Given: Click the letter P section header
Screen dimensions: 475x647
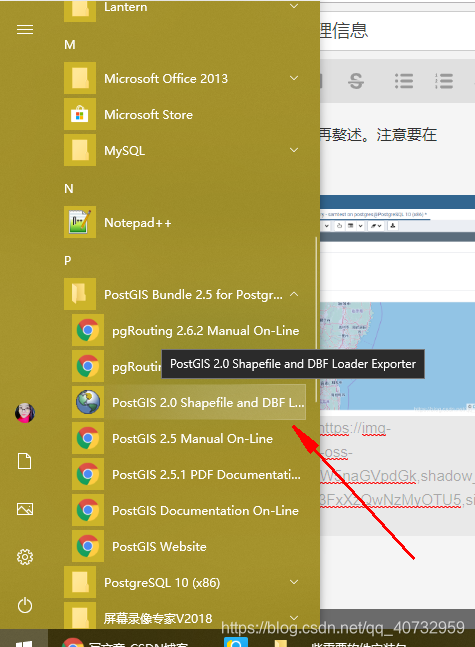Looking at the screenshot, I should pos(68,260).
